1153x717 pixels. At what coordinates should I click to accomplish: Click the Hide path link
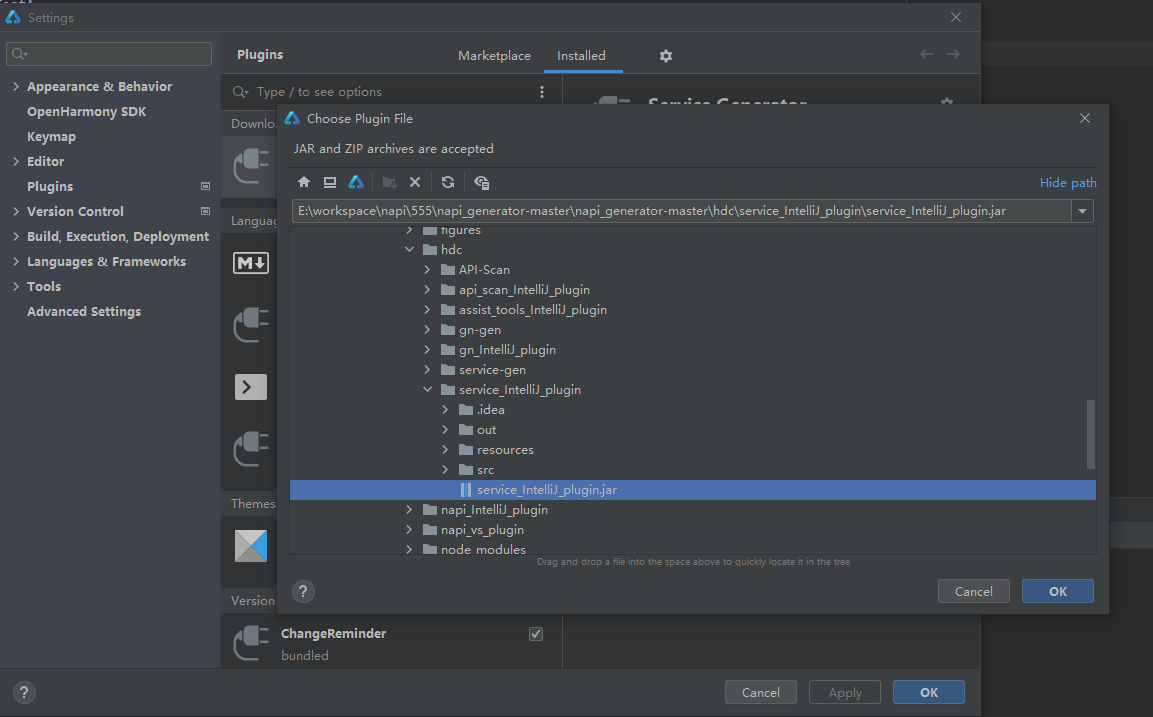1068,183
